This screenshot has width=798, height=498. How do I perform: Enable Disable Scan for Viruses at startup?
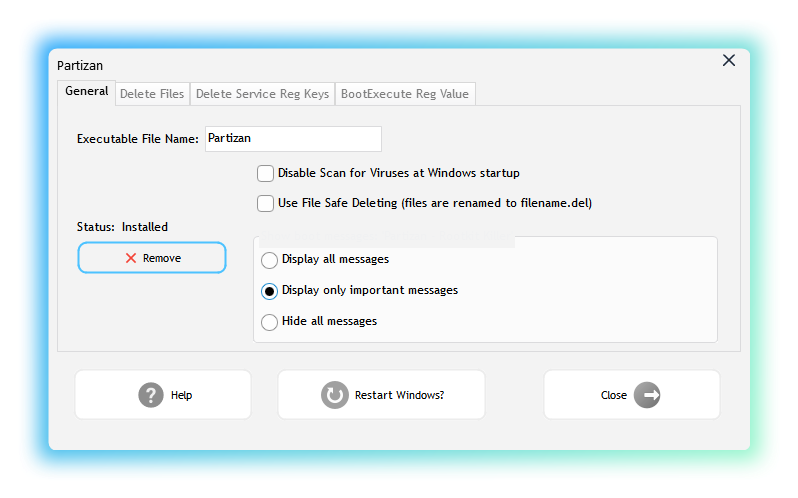point(265,173)
